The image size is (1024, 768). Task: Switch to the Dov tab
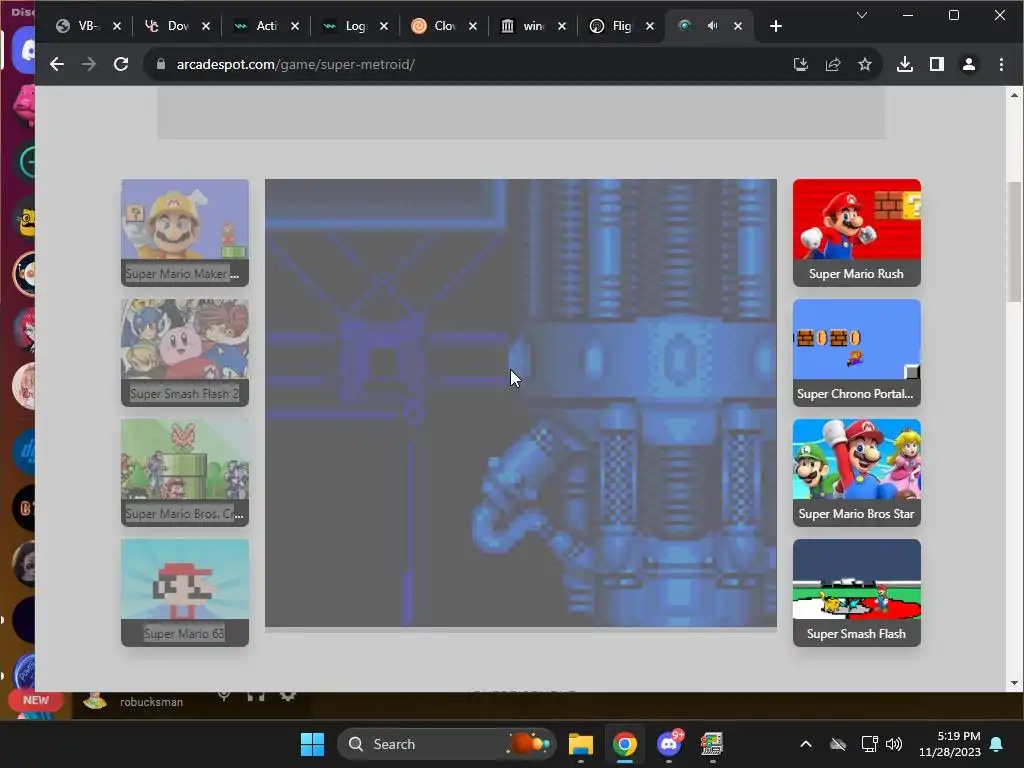click(x=168, y=26)
